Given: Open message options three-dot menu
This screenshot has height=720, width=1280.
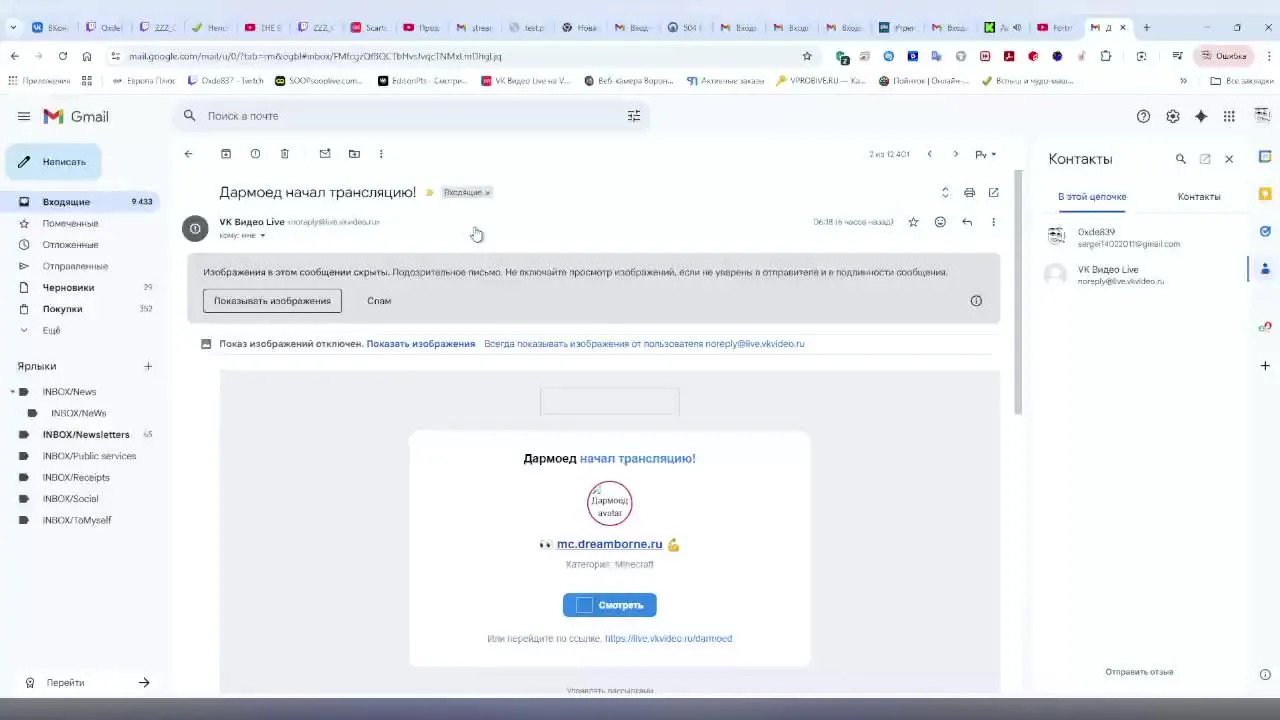Looking at the screenshot, I should coord(993,222).
